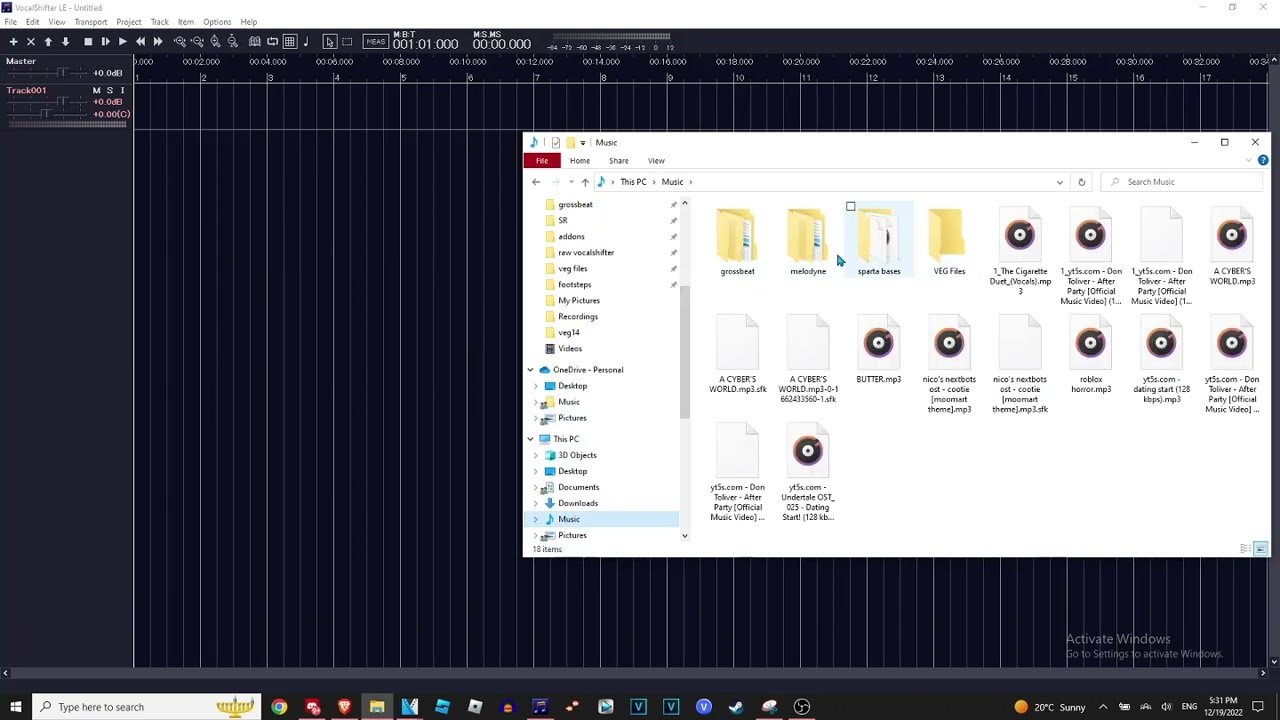
Task: Click the book-shaped icon in VocalShifter toolbar
Action: point(255,42)
